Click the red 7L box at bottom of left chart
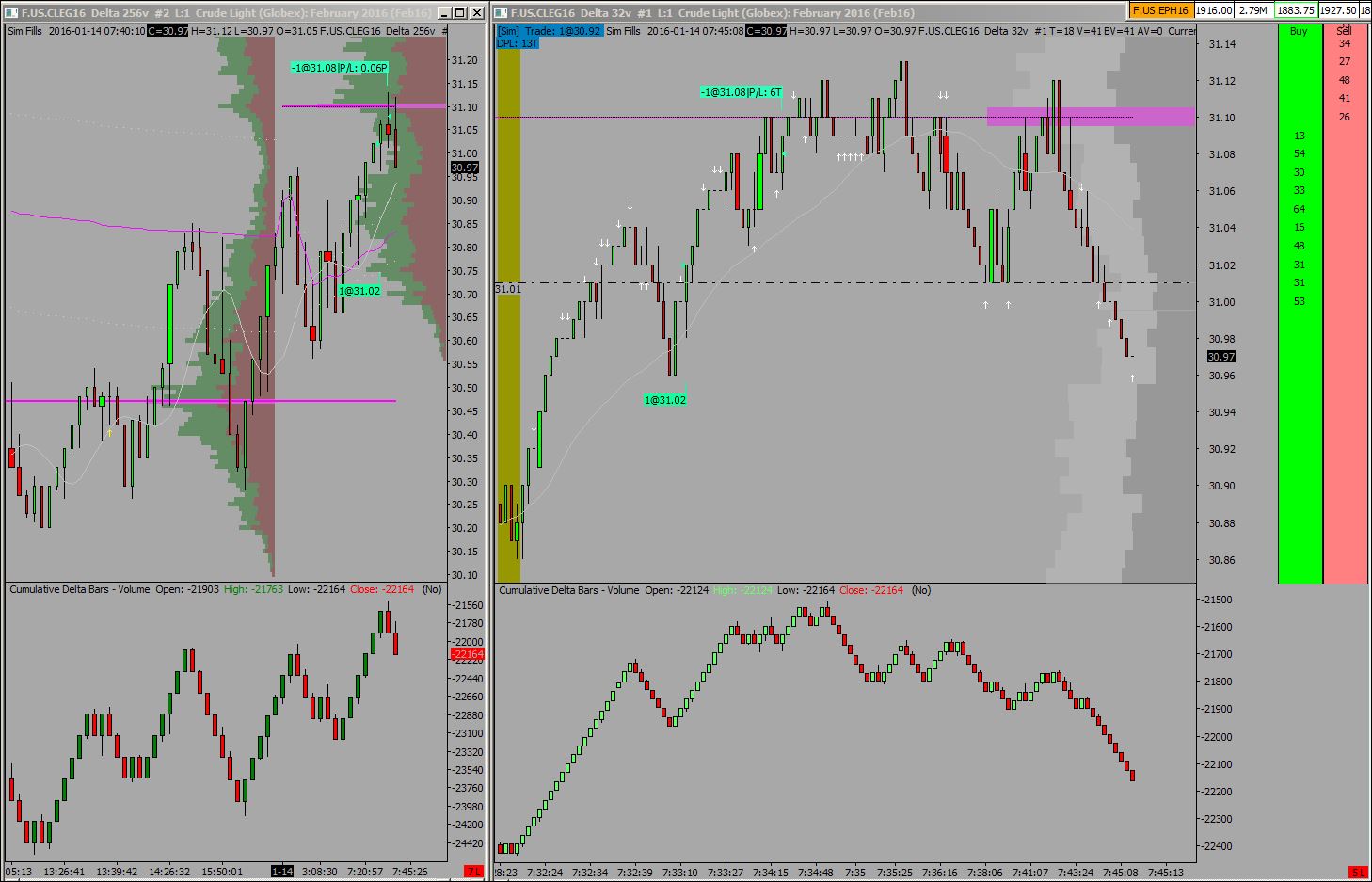This screenshot has height=882, width=1372. (x=473, y=872)
